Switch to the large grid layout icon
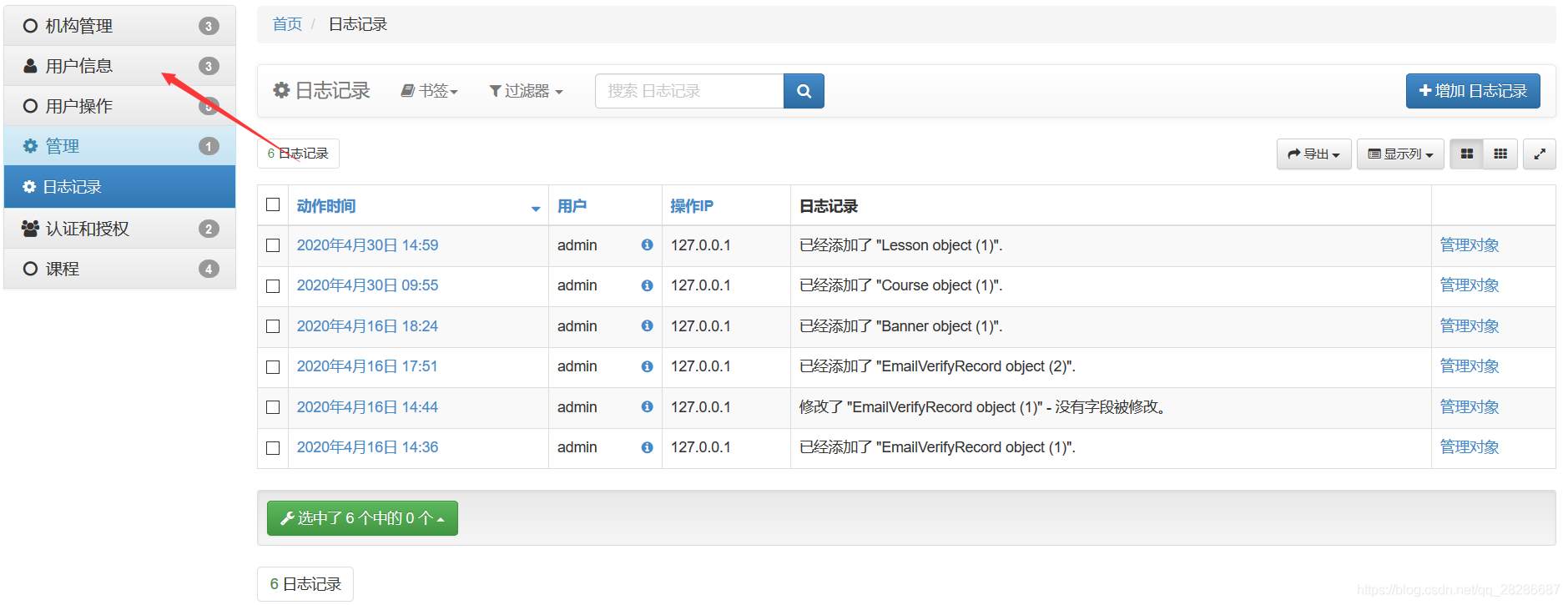1568x605 pixels. click(x=1466, y=154)
